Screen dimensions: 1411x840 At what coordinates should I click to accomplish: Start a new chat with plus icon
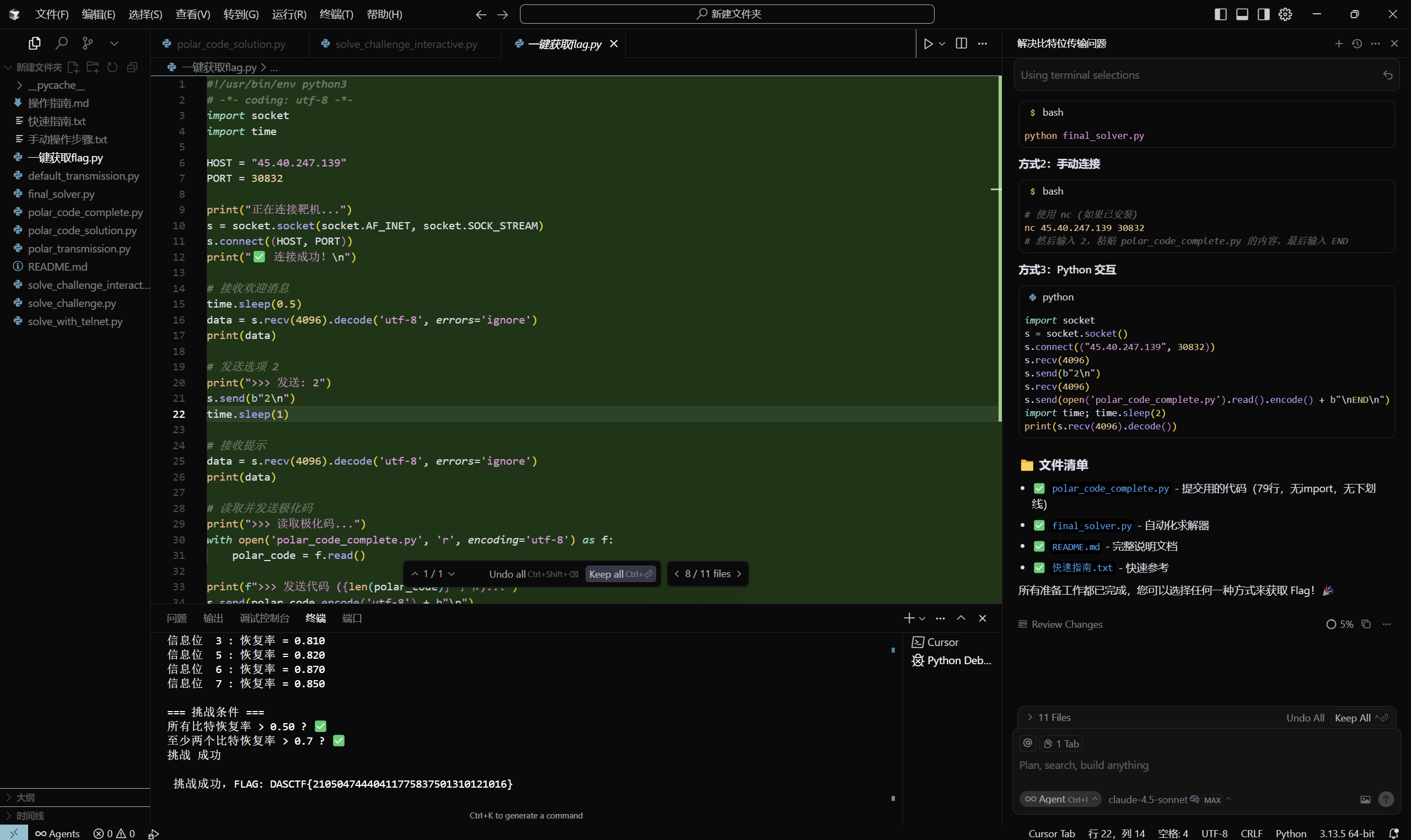[1339, 44]
